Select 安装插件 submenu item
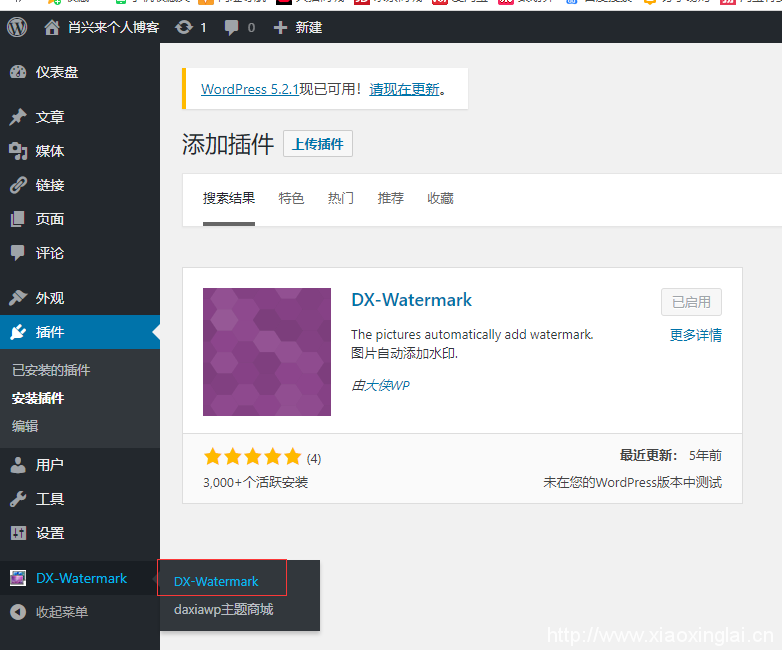This screenshot has height=650, width=782. pyautogui.click(x=38, y=398)
